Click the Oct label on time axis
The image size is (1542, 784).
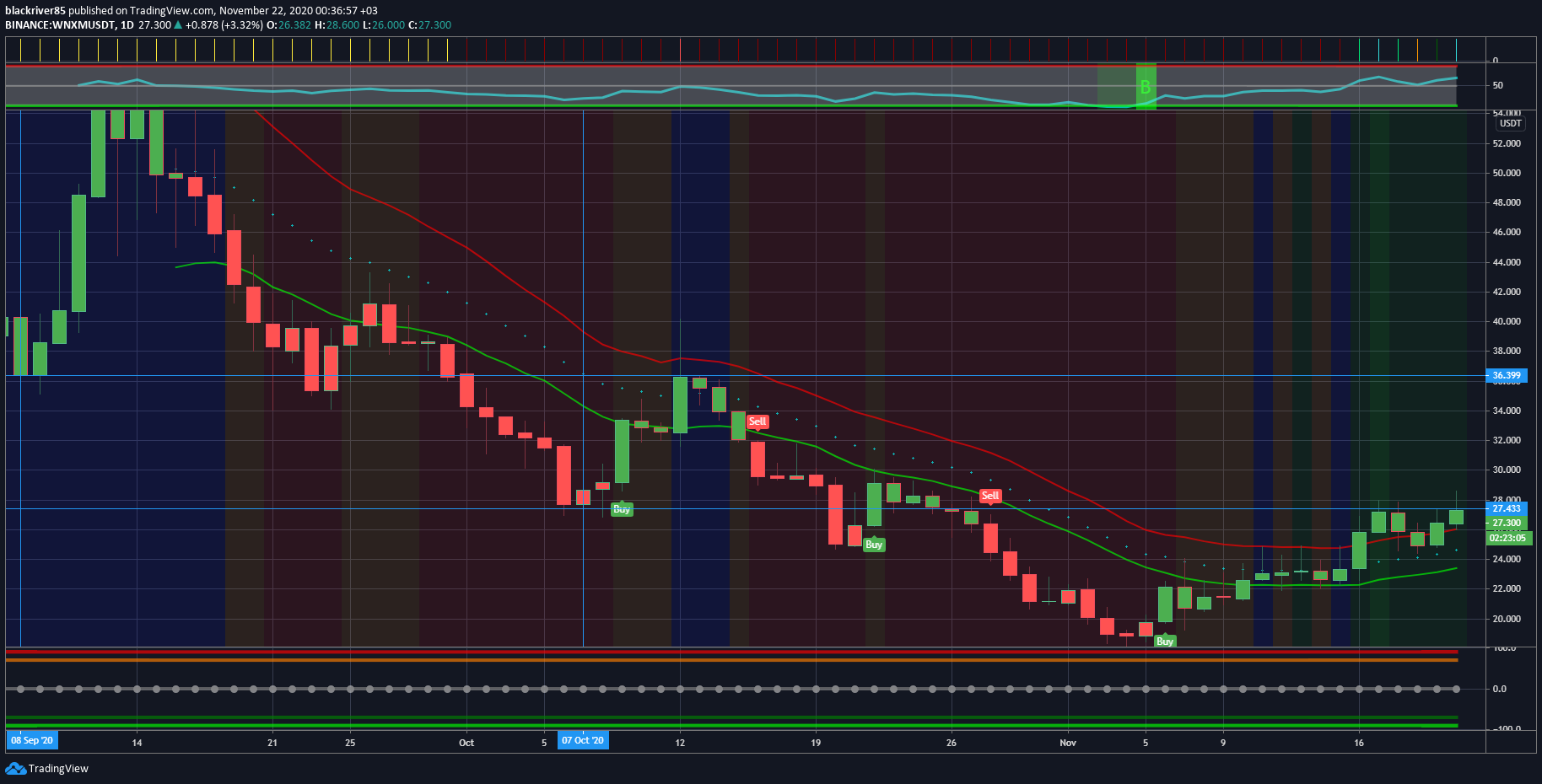point(466,743)
